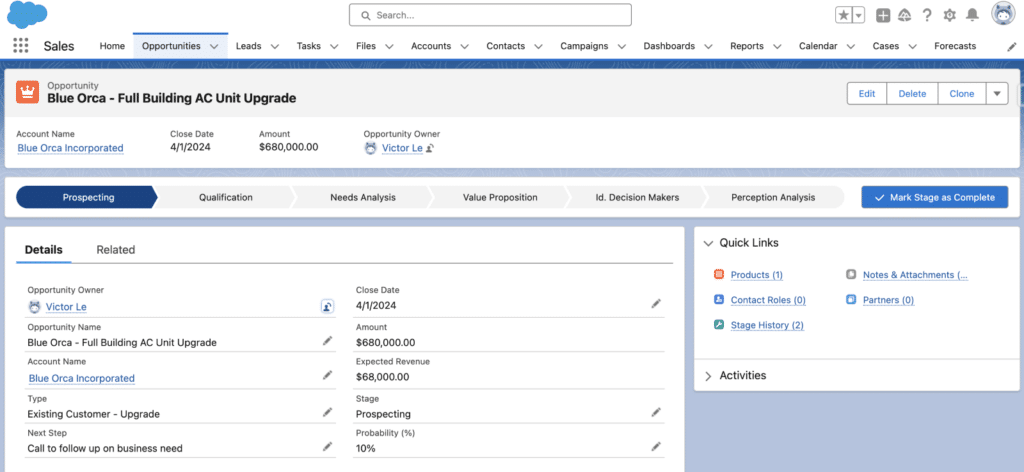Screen dimensions: 1024x472
Task: Expand the Accounts tab dropdown chevron
Action: 465,46
